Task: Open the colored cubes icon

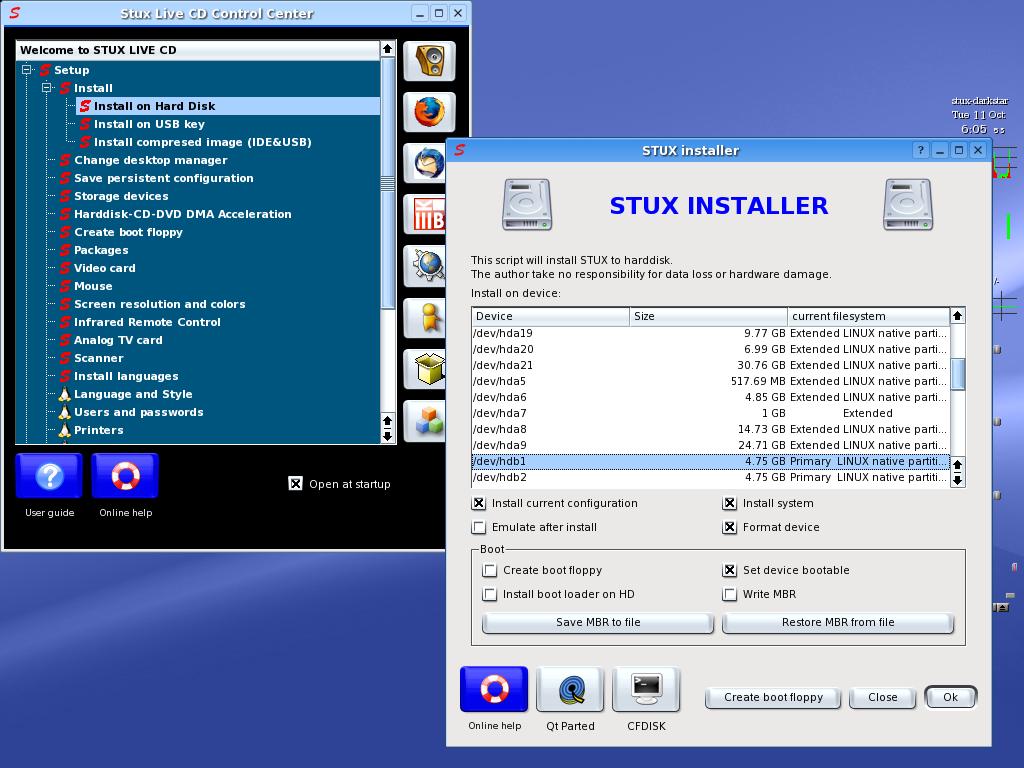Action: click(x=425, y=420)
